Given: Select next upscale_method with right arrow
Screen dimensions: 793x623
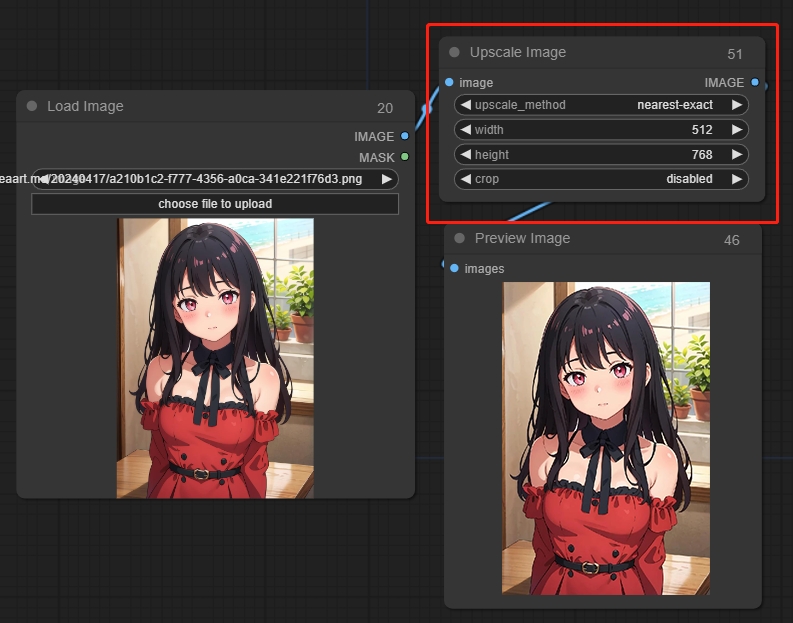Looking at the screenshot, I should click(x=737, y=105).
